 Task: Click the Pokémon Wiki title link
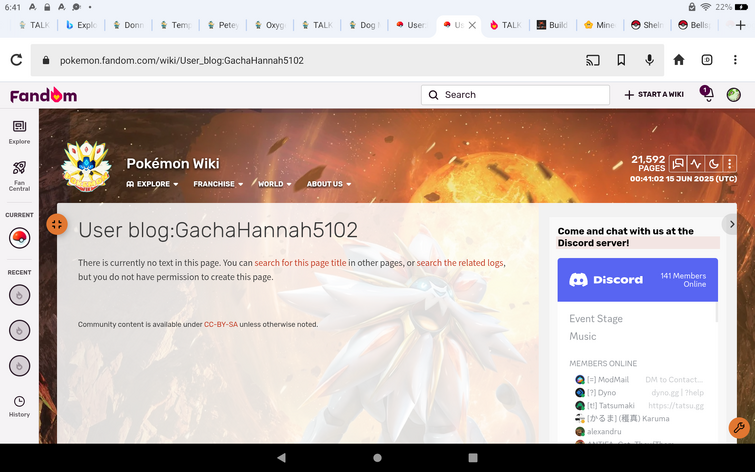(173, 164)
